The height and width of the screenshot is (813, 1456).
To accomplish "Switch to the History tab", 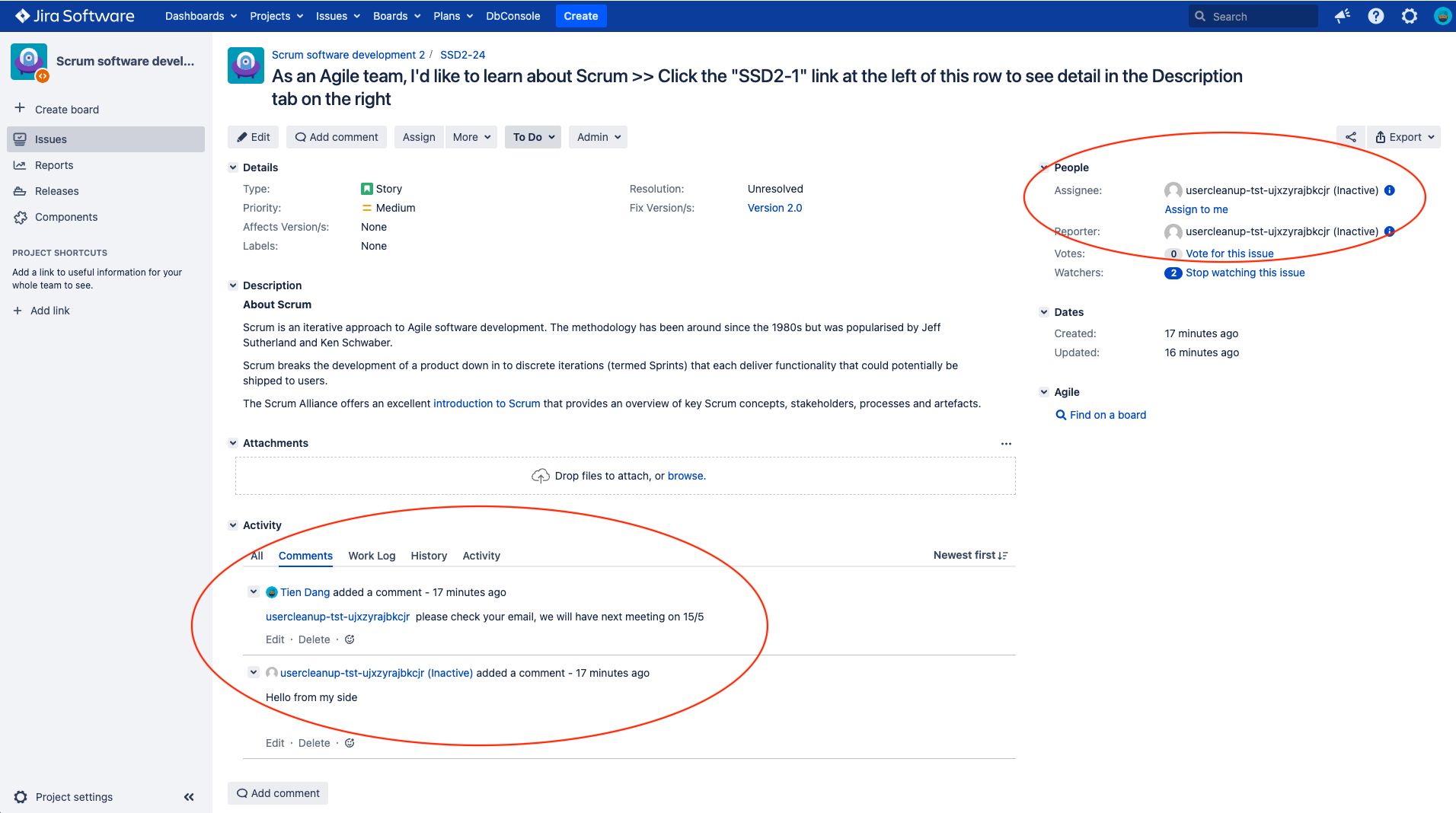I will point(429,556).
